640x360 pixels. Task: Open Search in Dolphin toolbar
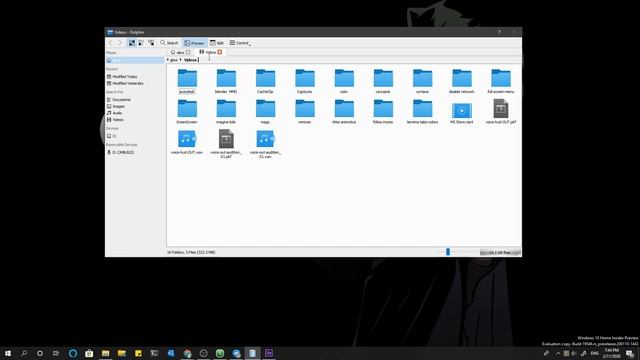(x=169, y=43)
